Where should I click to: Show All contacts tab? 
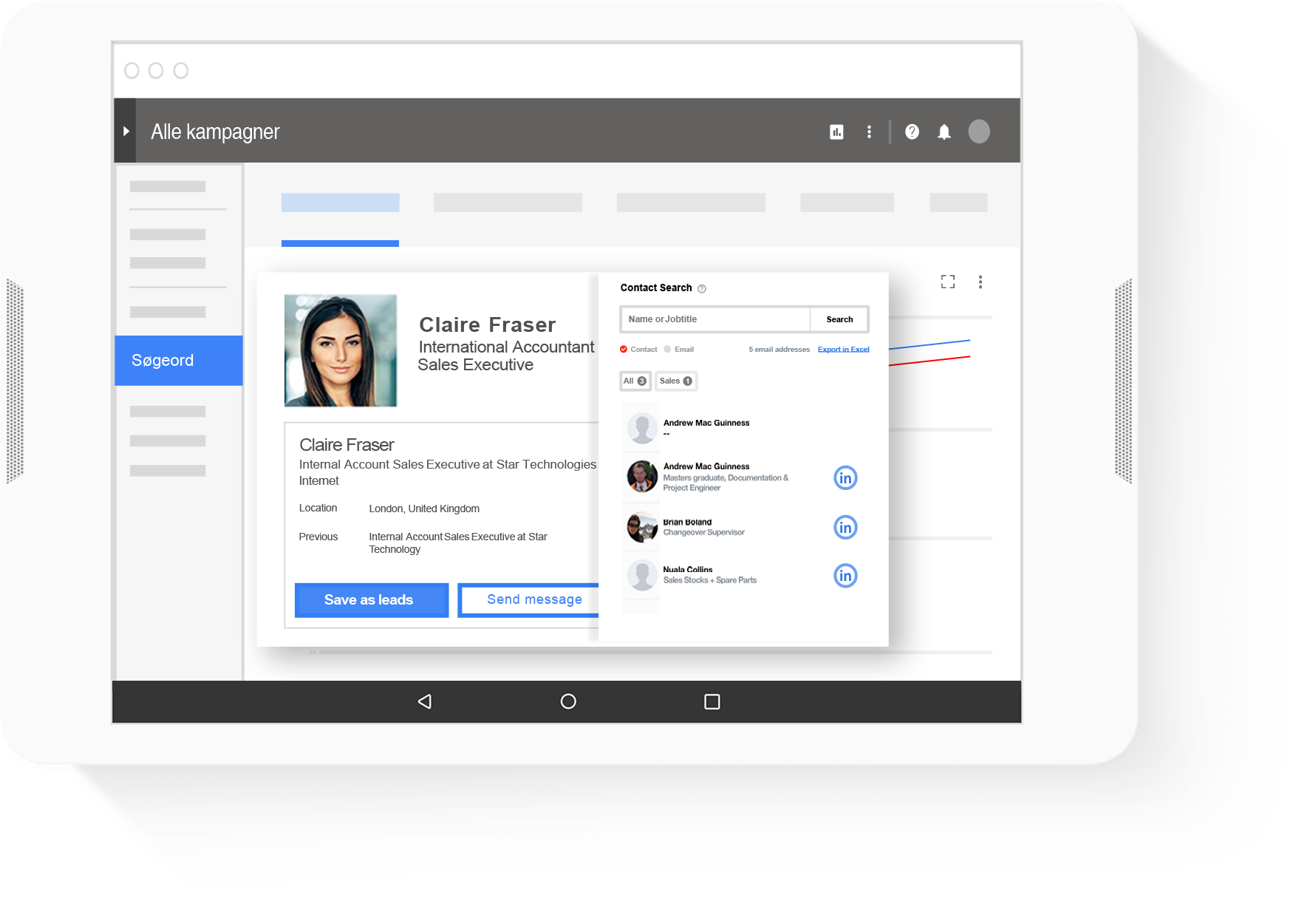click(635, 381)
